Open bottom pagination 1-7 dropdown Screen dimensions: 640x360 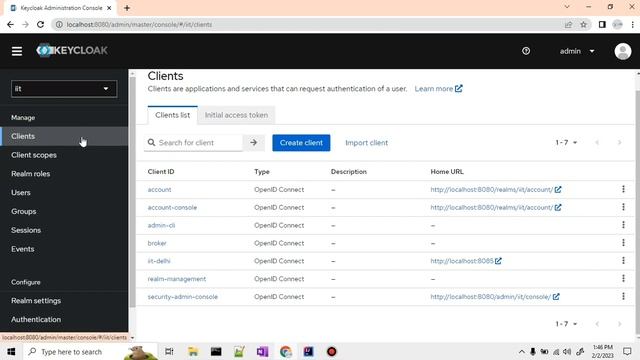click(566, 324)
